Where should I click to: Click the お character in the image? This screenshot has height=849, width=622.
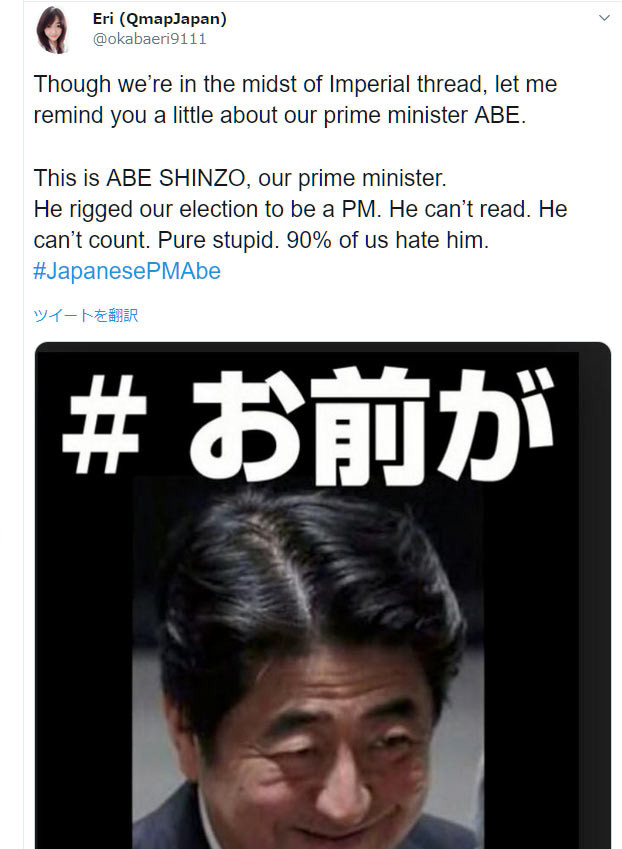pos(247,423)
